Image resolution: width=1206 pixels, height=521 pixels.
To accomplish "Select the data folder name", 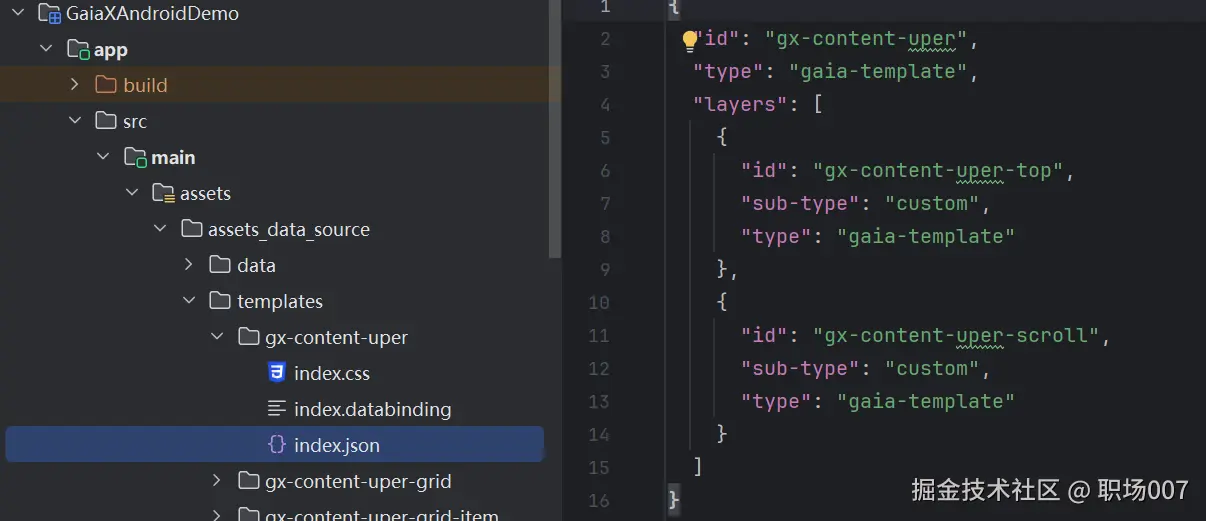I will click(256, 266).
